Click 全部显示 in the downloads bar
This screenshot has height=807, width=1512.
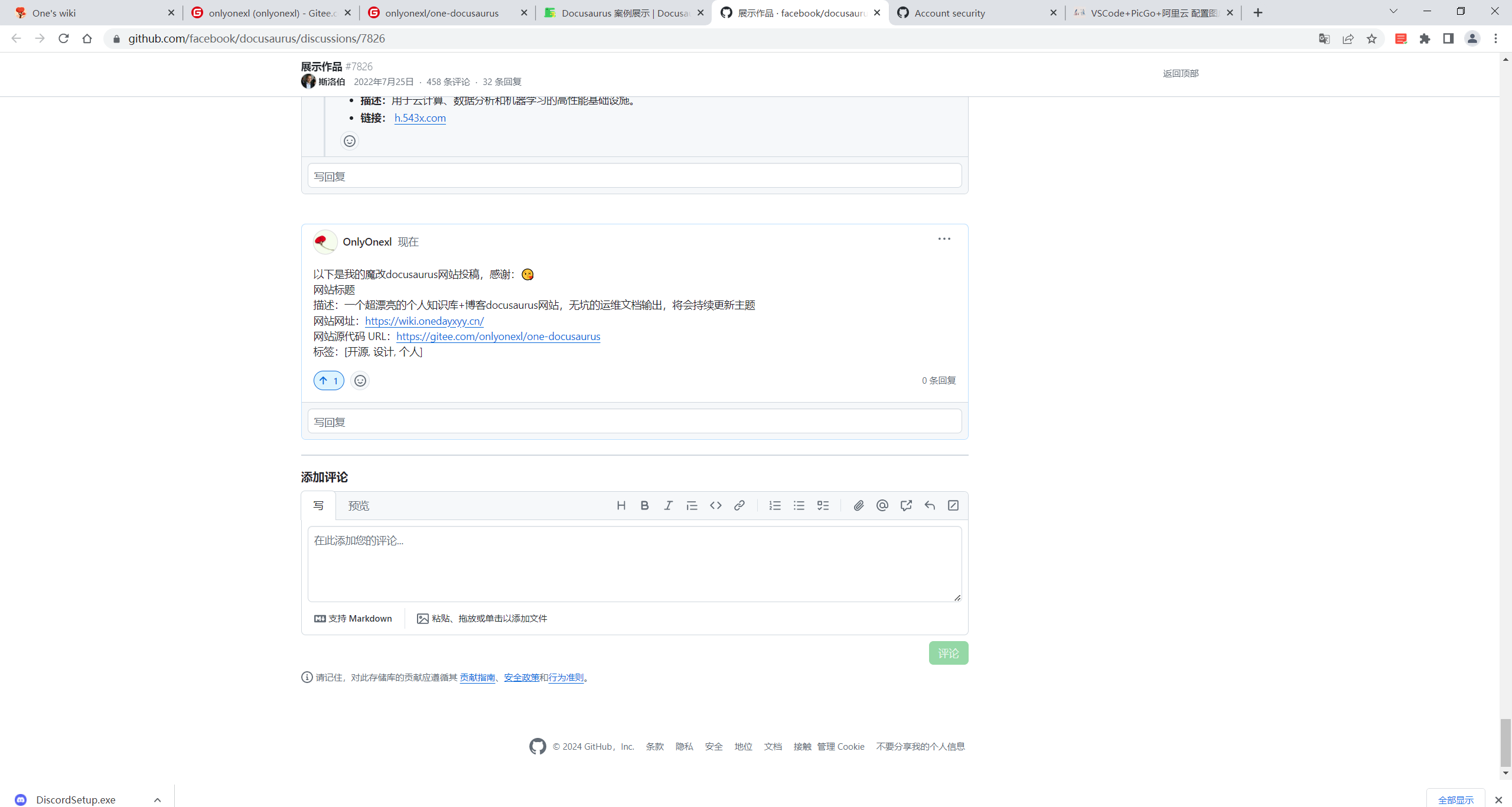1455,800
